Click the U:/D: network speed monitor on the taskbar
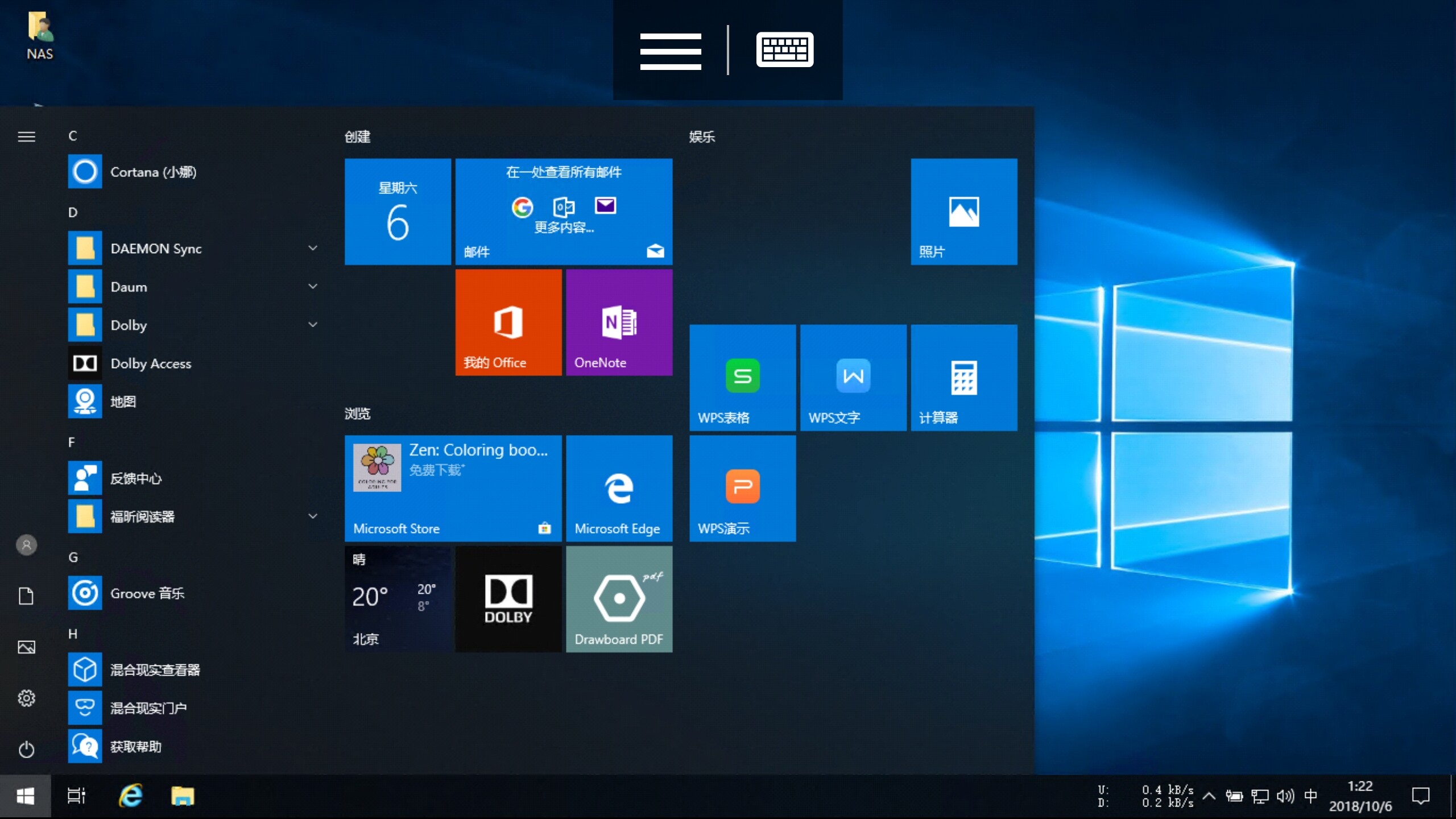This screenshot has height=819, width=1456. [1145, 796]
